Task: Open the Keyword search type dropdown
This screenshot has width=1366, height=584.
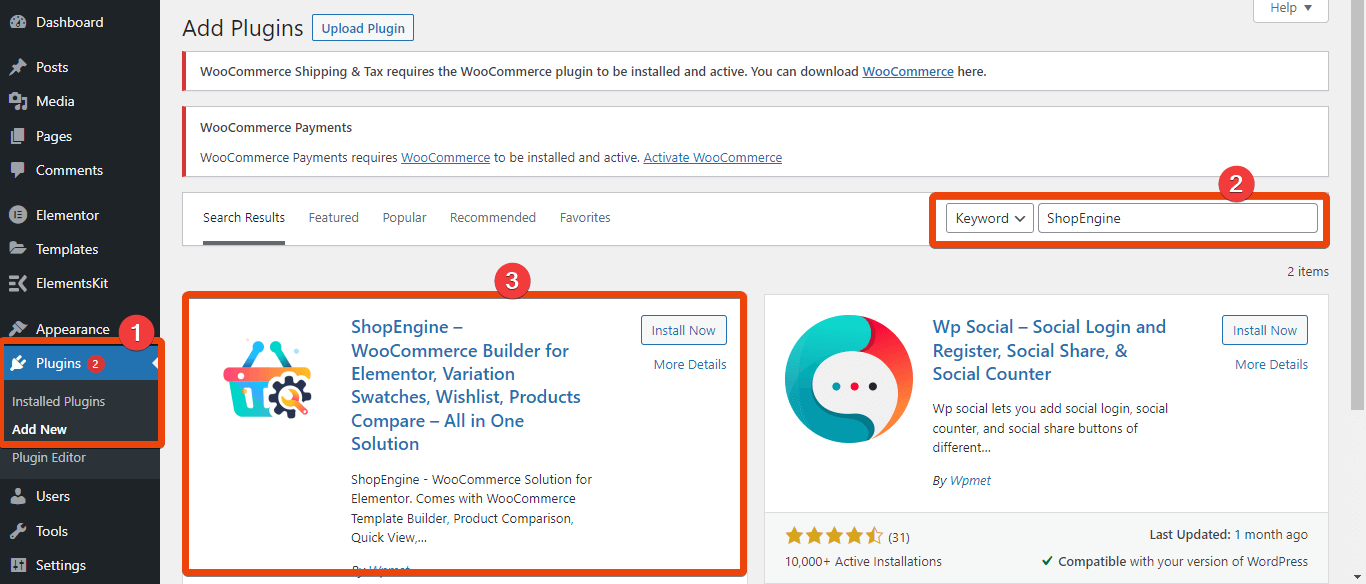Action: click(990, 218)
